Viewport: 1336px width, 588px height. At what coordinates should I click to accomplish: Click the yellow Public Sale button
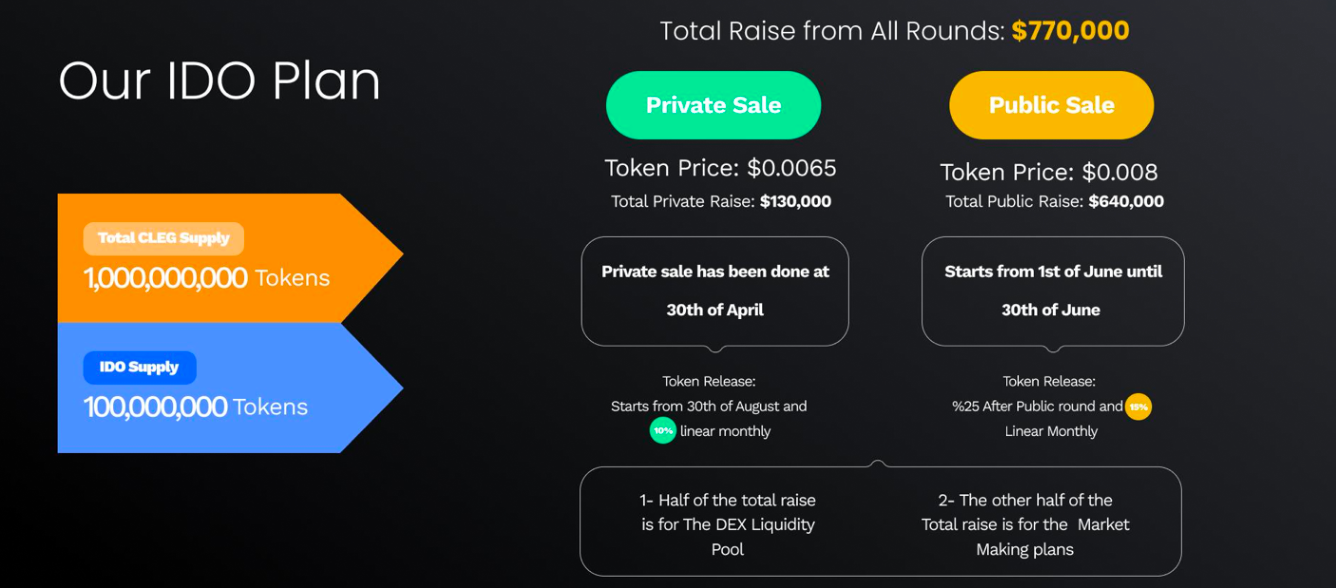point(1051,105)
